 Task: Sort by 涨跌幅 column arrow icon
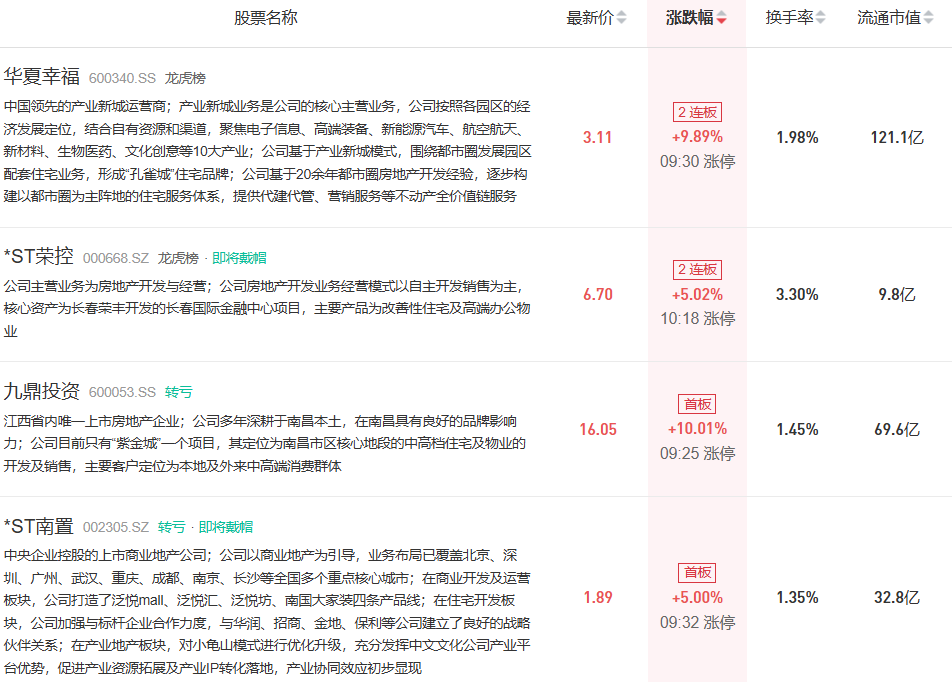(x=721, y=18)
